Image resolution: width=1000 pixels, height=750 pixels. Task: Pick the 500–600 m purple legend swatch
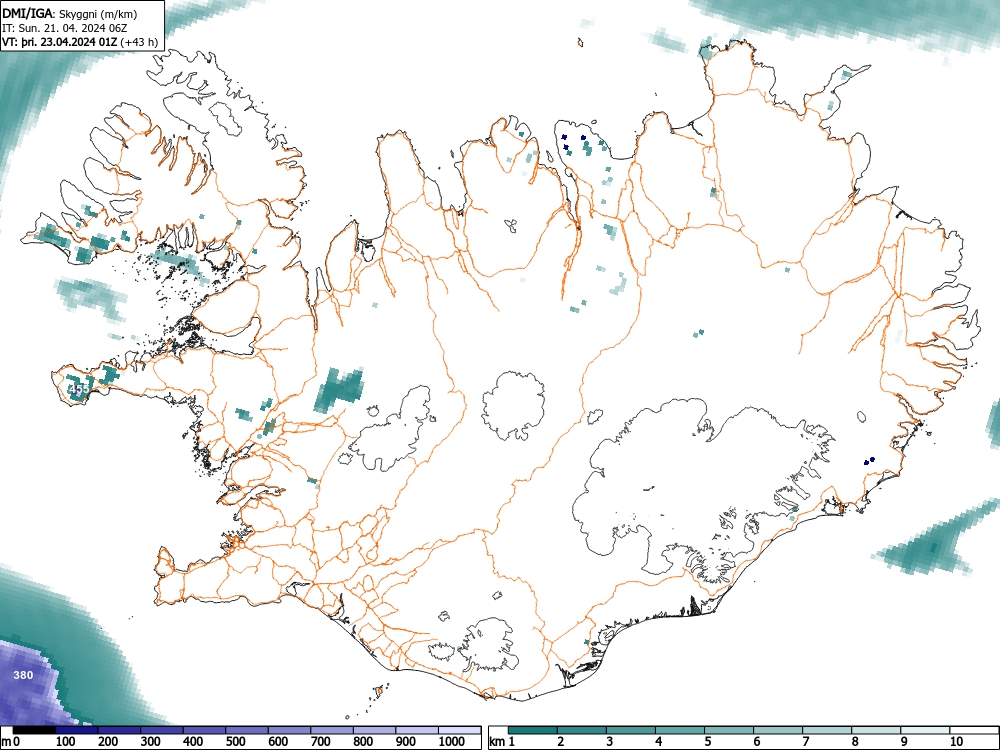(x=247, y=730)
